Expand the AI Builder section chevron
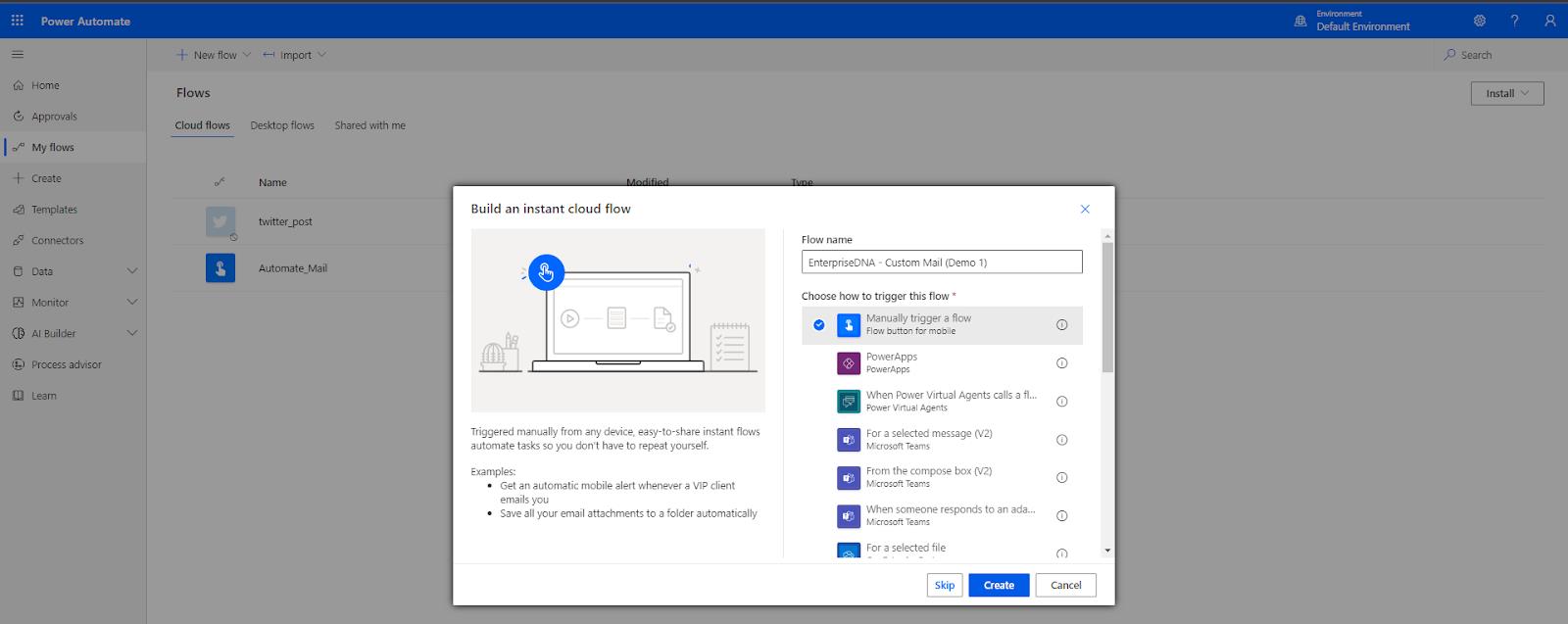This screenshot has width=1568, height=624. [x=132, y=333]
